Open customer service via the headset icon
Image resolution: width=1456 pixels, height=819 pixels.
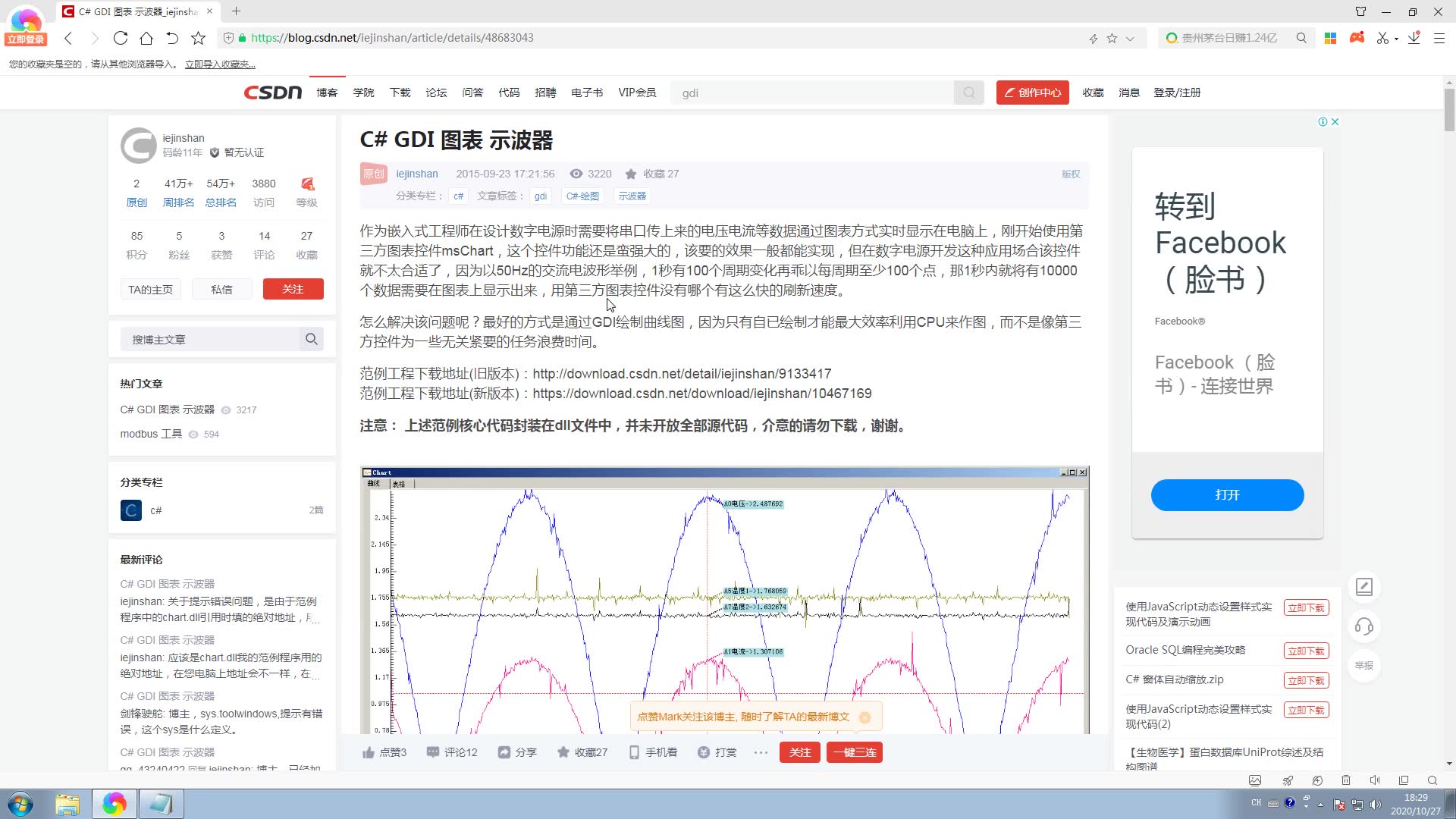pos(1363,626)
